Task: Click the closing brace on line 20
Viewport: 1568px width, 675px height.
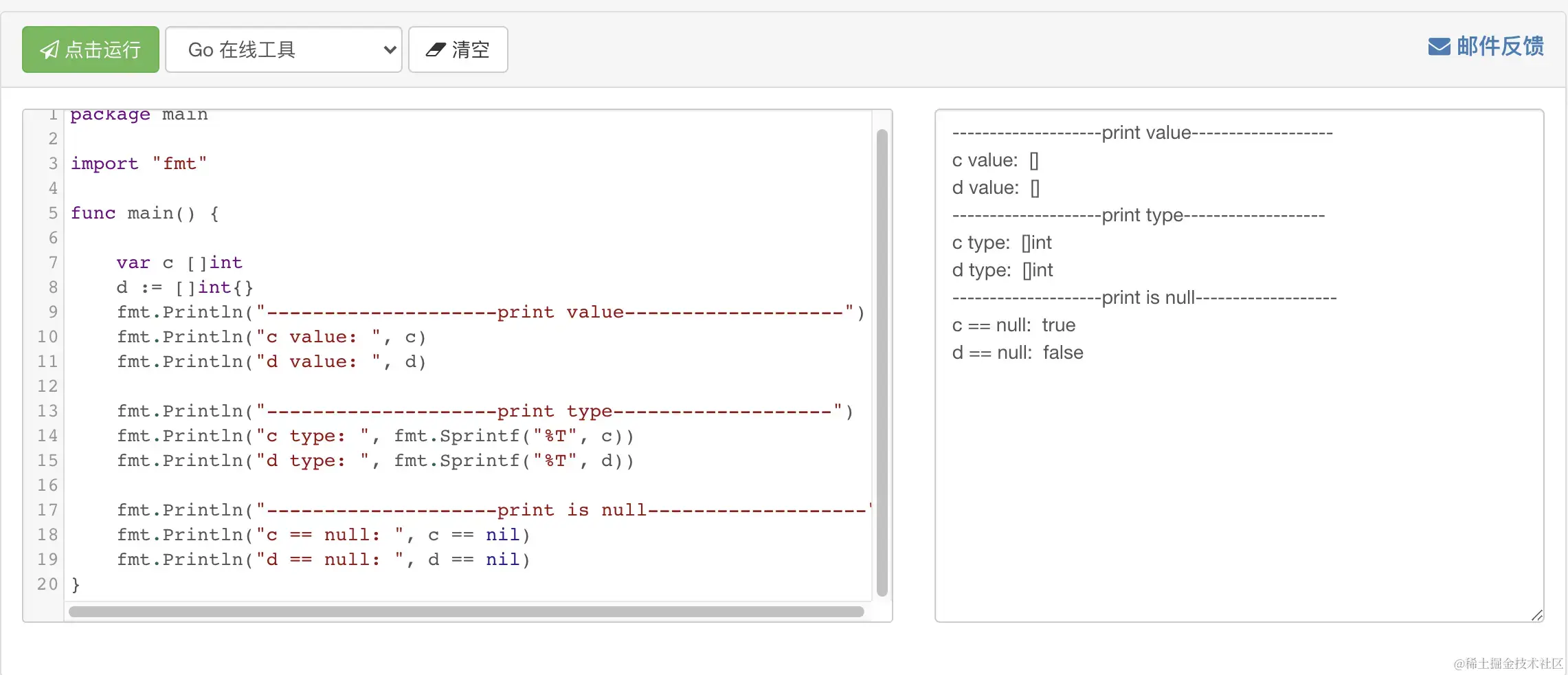Action: [76, 584]
